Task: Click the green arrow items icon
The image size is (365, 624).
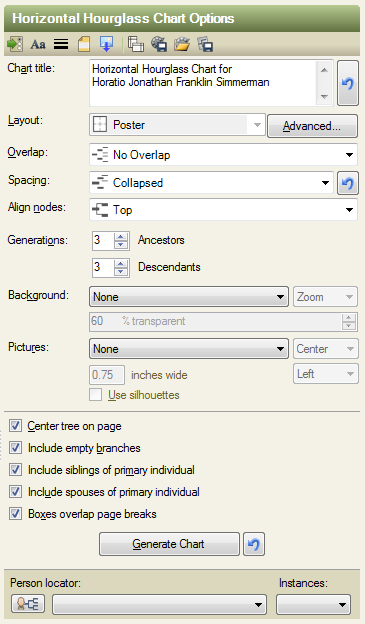Action: (x=15, y=44)
